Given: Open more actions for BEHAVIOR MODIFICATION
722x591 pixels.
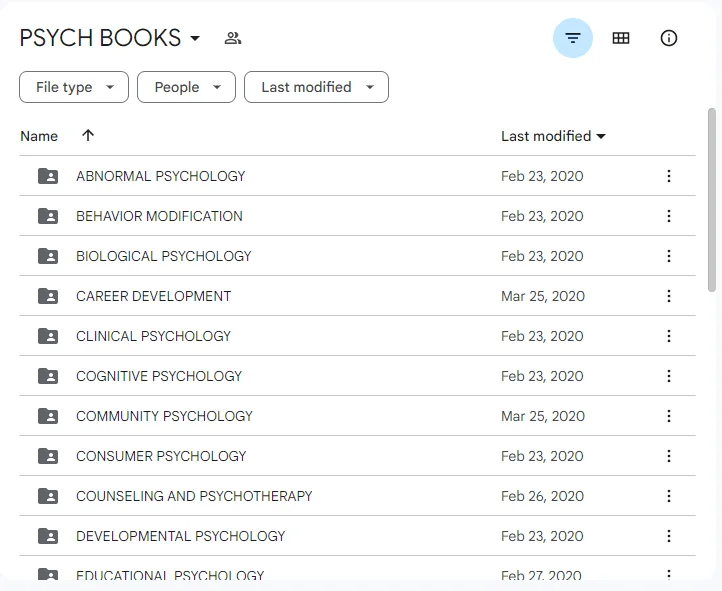Looking at the screenshot, I should [x=669, y=216].
